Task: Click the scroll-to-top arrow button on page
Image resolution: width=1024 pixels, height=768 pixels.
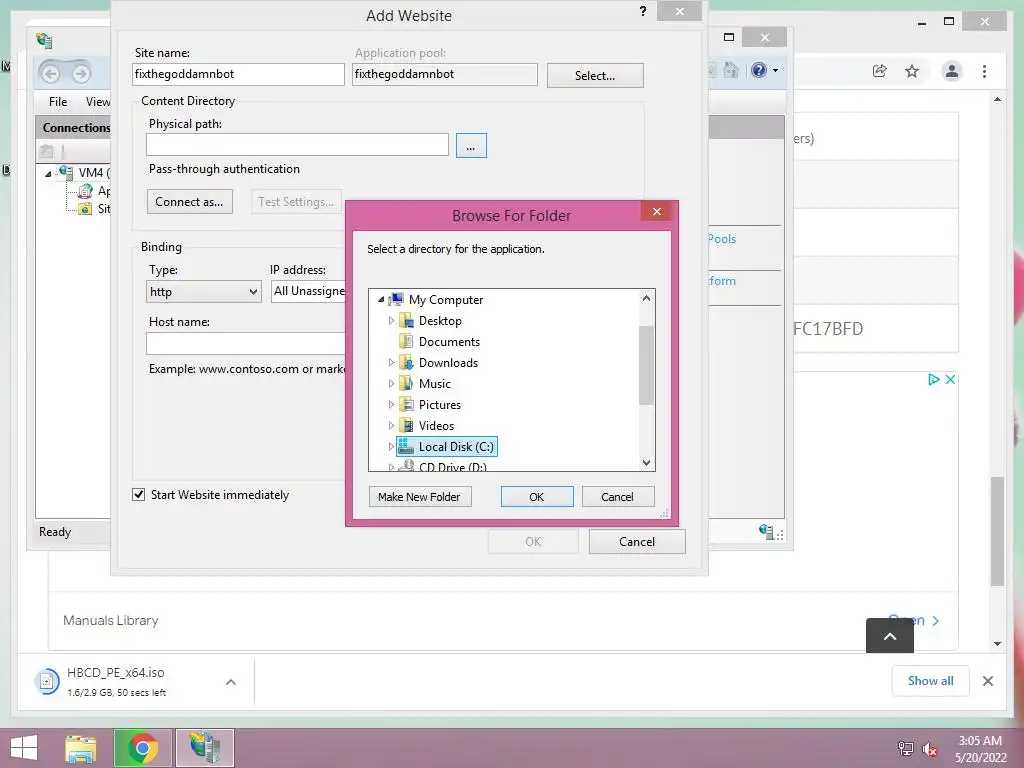Action: click(890, 635)
